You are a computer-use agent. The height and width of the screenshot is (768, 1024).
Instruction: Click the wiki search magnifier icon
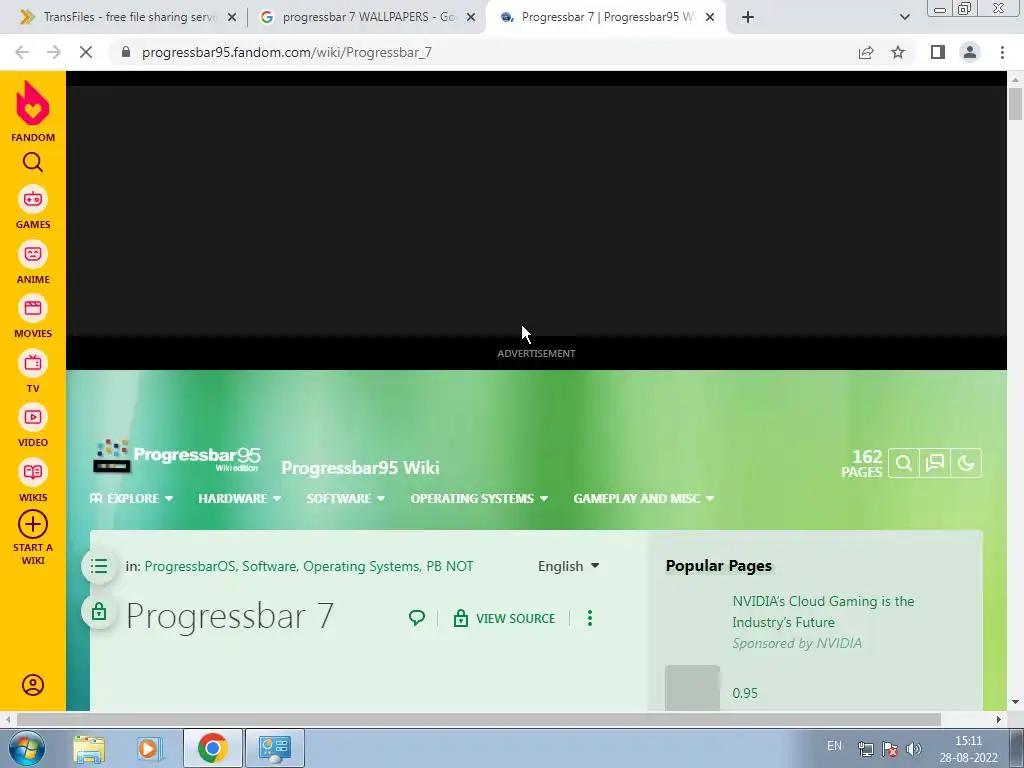click(x=904, y=464)
